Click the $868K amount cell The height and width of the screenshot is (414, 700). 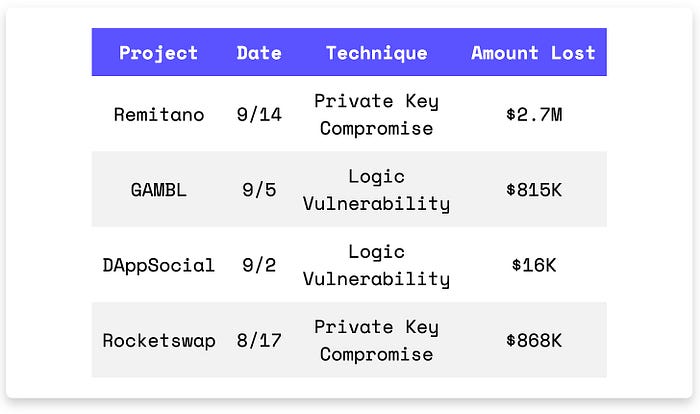point(534,341)
